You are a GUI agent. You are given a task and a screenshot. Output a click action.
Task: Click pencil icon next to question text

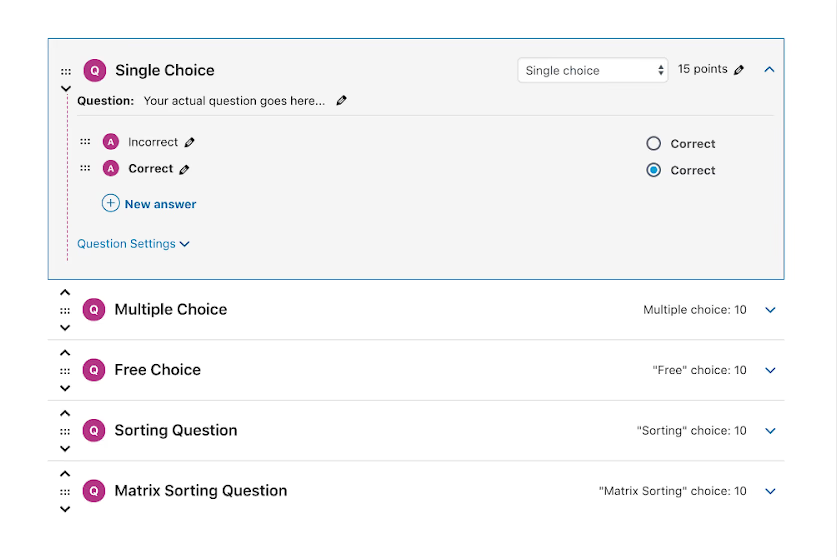point(342,100)
